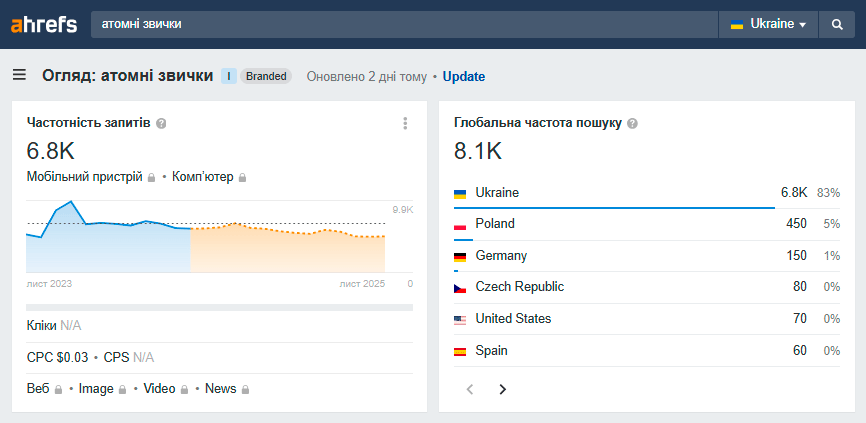866x423 pixels.
Task: Click the keyword search input field
Action: pos(404,24)
